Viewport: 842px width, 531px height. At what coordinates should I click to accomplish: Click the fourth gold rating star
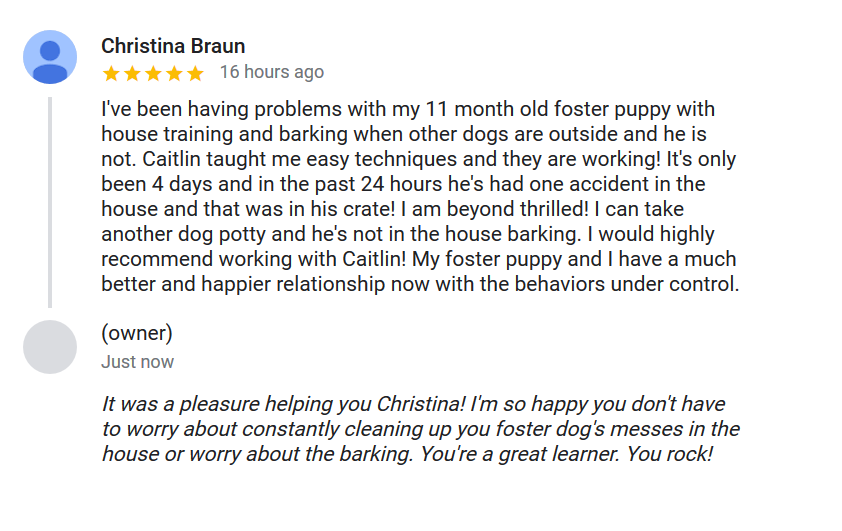174,73
